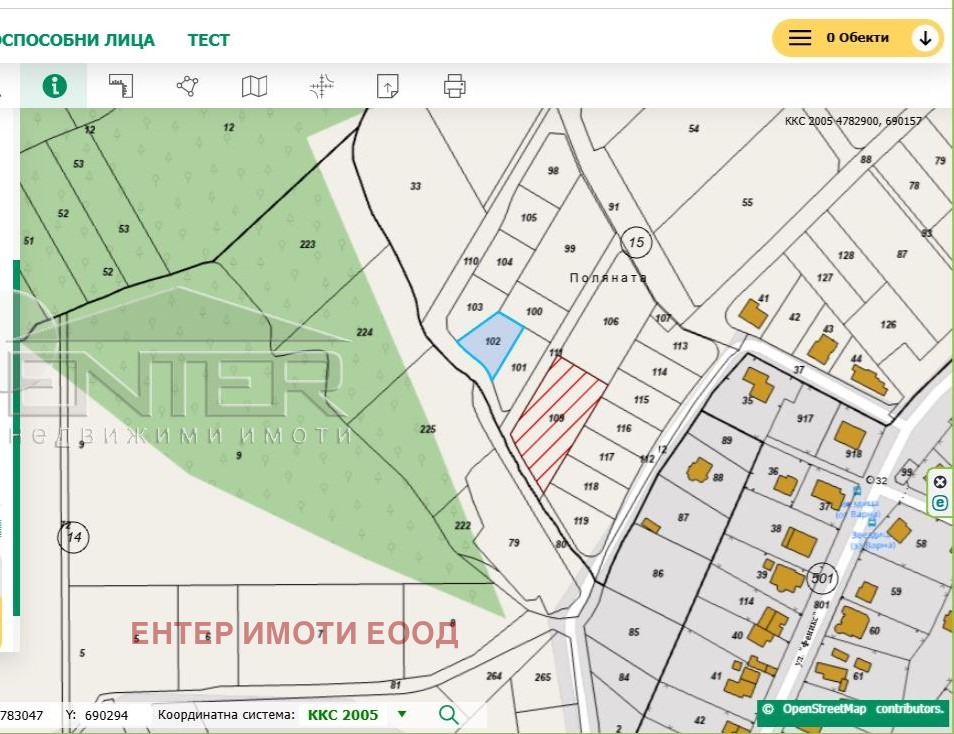This screenshot has width=954, height=734.
Task: Open the export document tool
Action: coord(388,86)
